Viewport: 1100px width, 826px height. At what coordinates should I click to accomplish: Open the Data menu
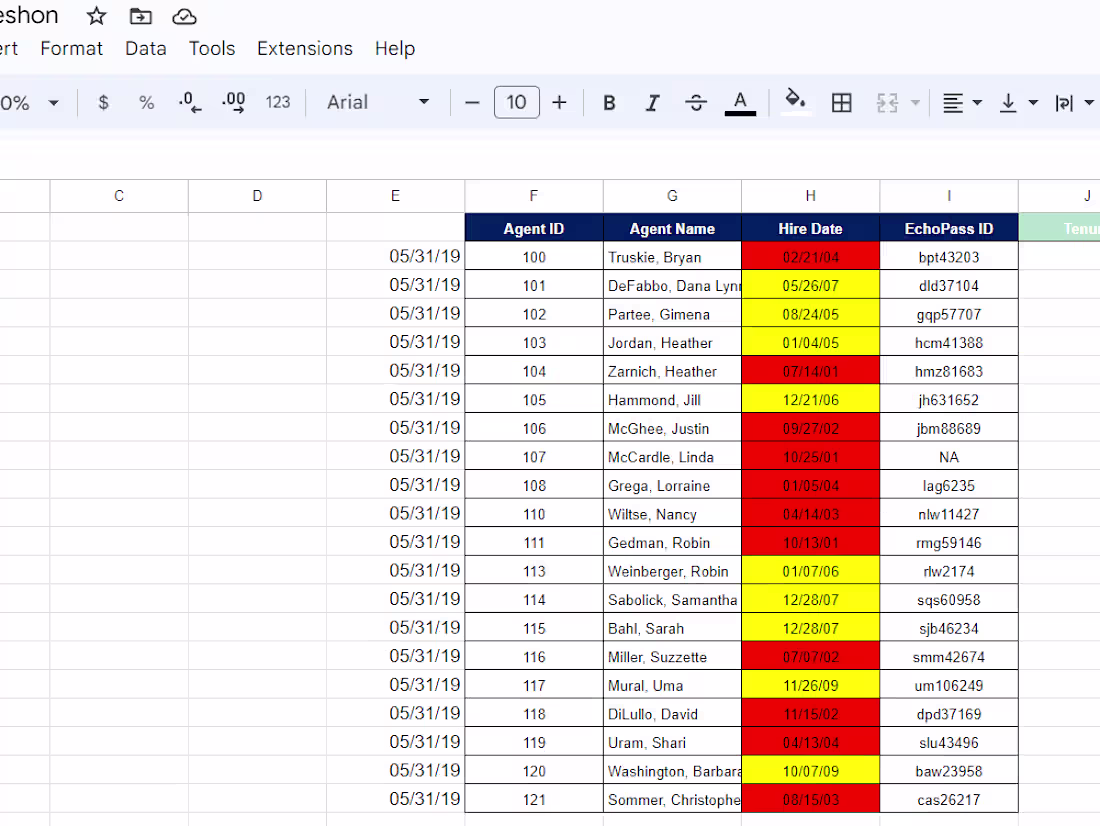(x=146, y=48)
